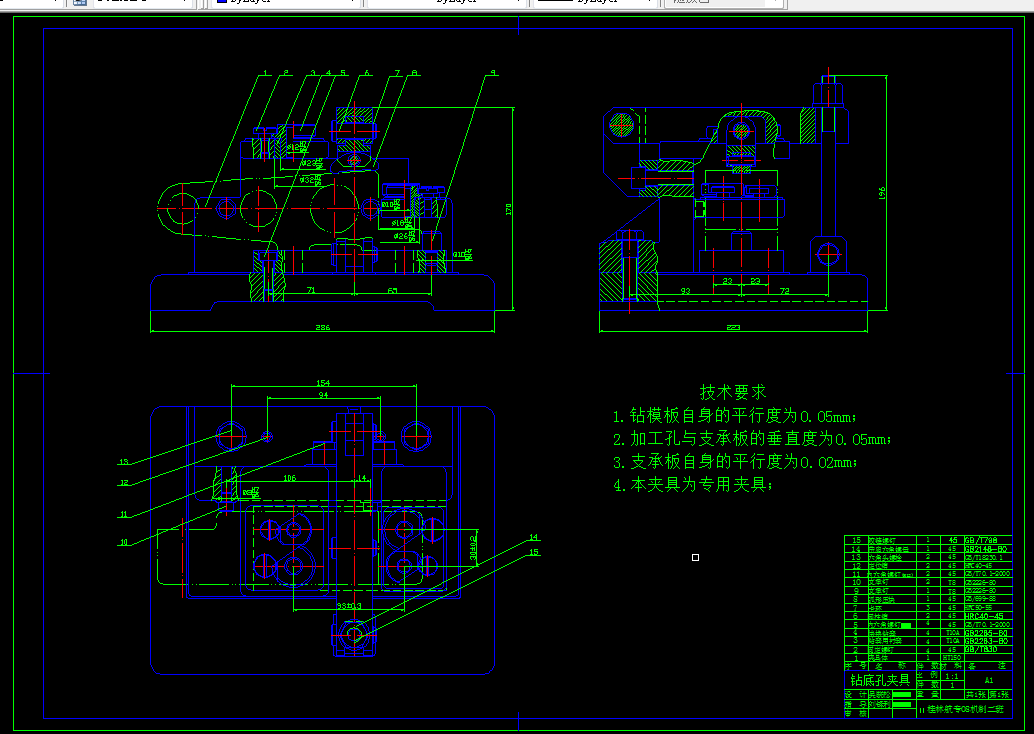Pick the 223 base width dimension
The image size is (1034, 734).
point(733,327)
